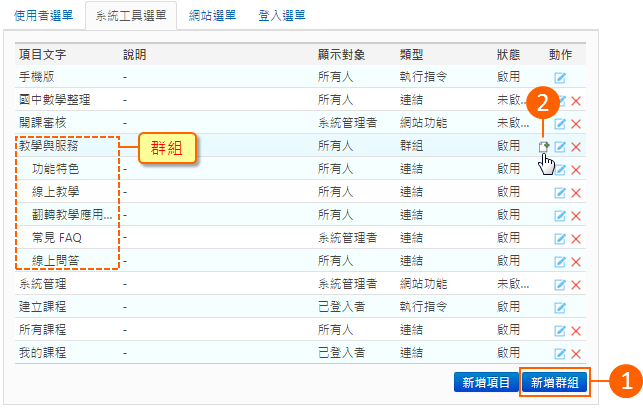Delete the 教學與服務 group
643x410 pixels.
tap(576, 147)
